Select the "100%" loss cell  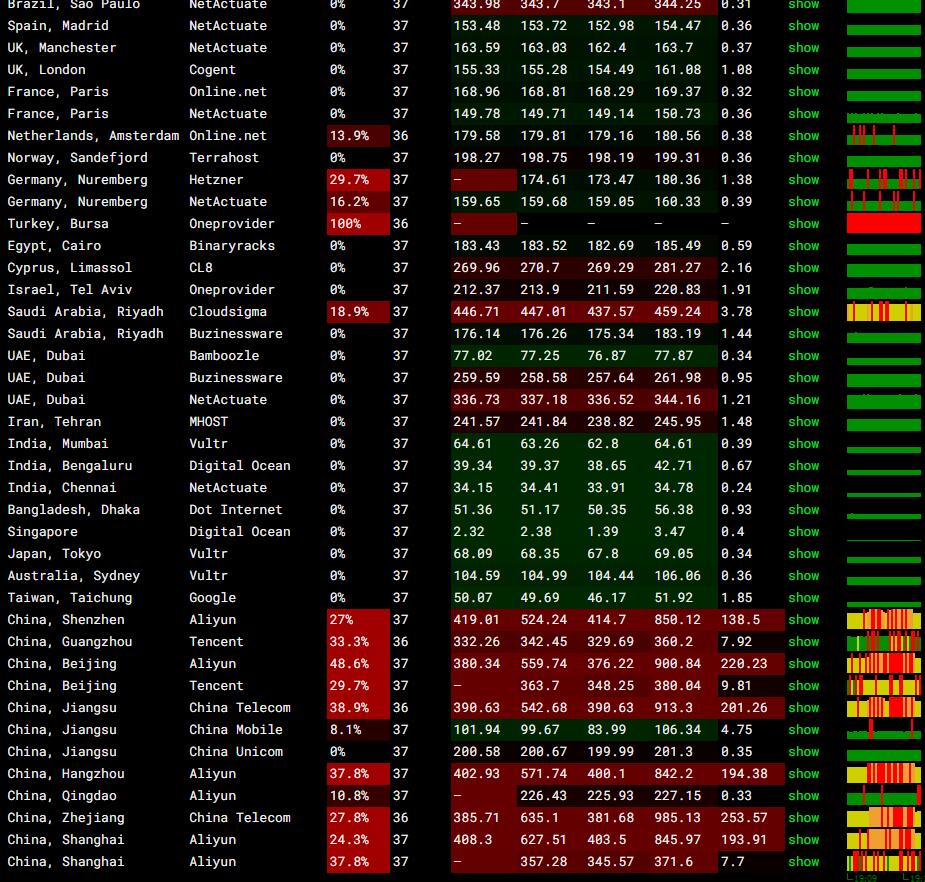[358, 224]
